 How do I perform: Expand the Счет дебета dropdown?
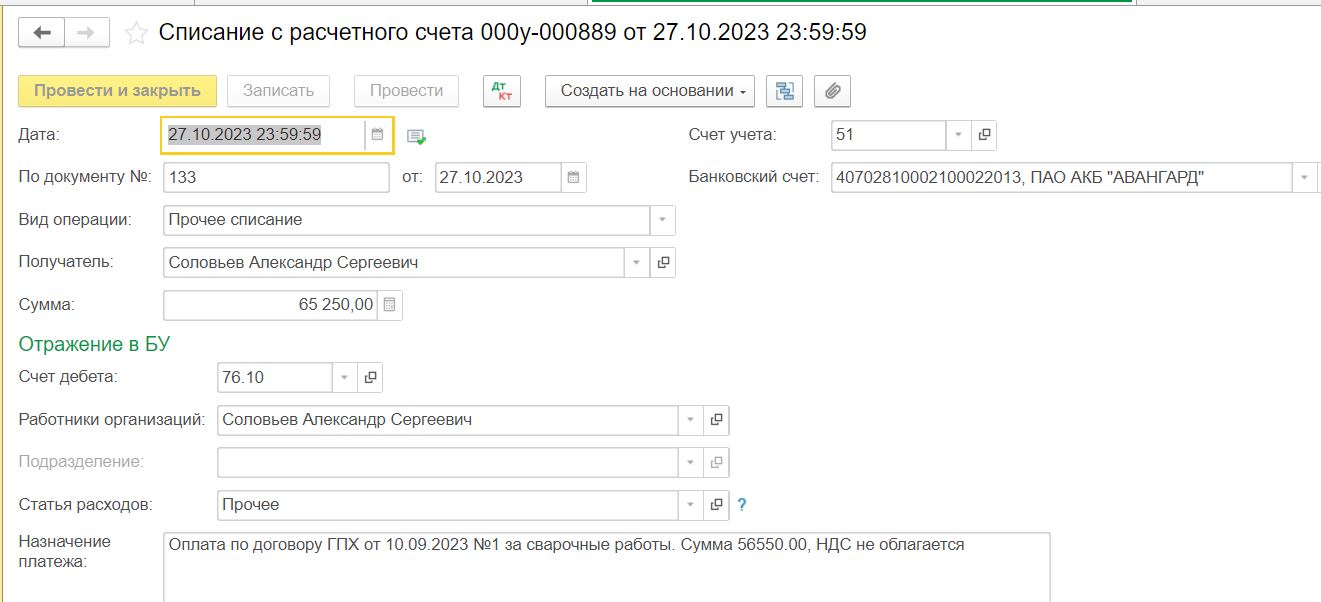pyautogui.click(x=344, y=378)
